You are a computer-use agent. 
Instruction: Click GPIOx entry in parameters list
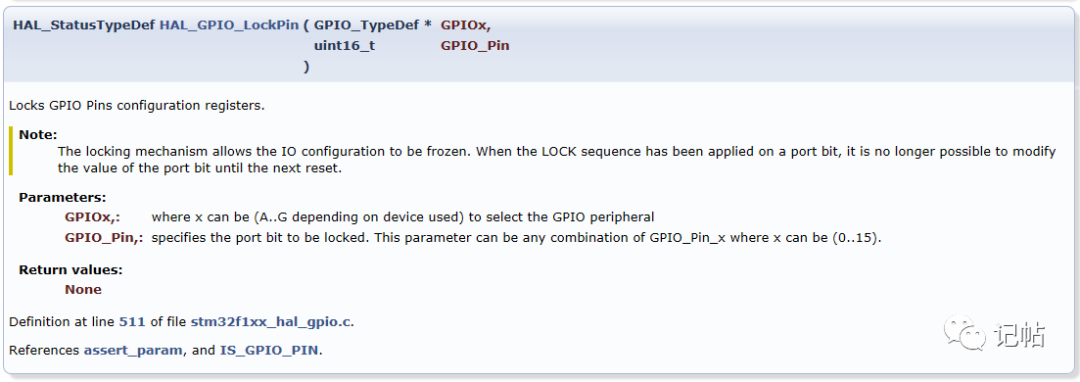coord(93,217)
